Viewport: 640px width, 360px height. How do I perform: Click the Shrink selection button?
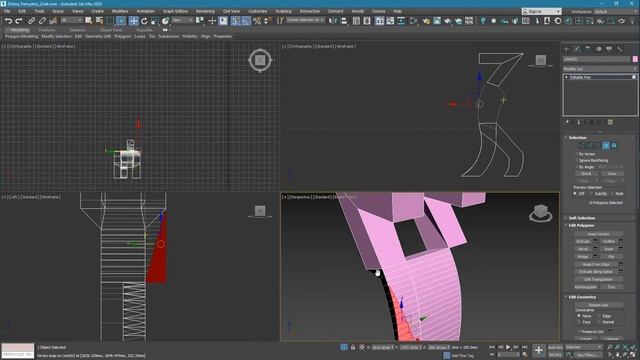point(587,174)
